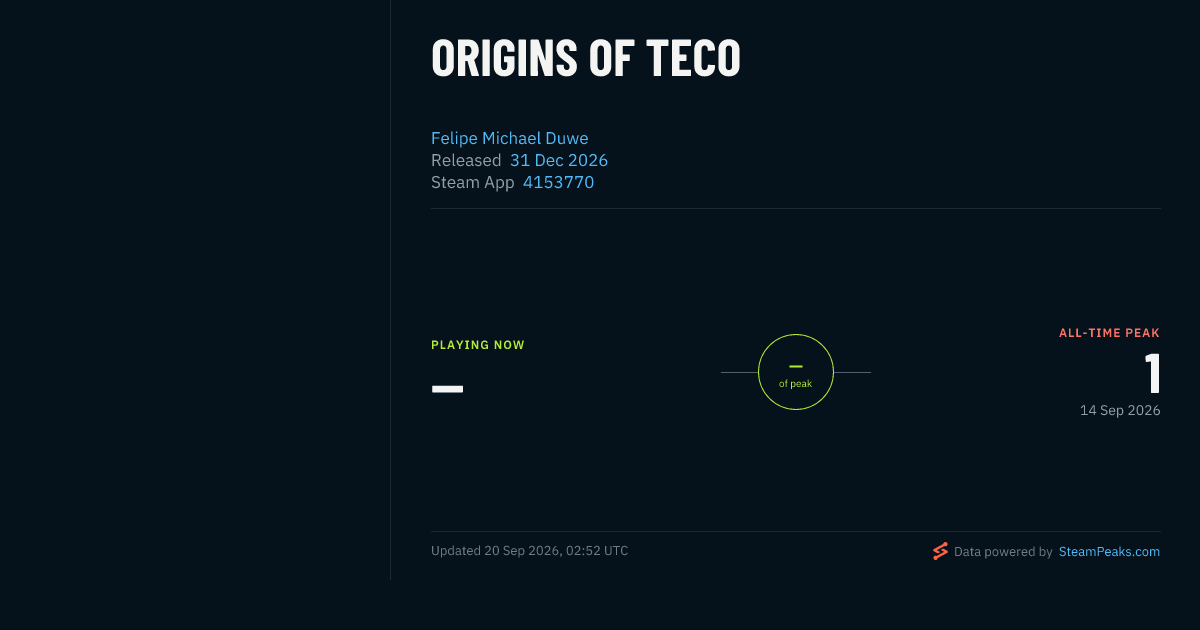This screenshot has width=1200, height=630.
Task: Click the peak date 14 Sep 2026
Action: [x=1120, y=410]
